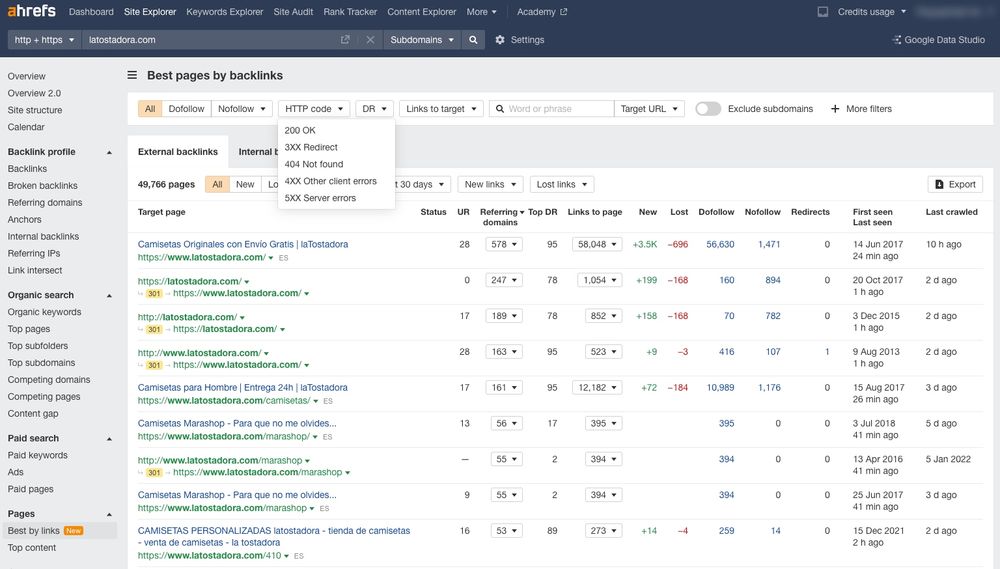This screenshot has height=569, width=1000.
Task: Open Camisetas para Hombre page link
Action: point(242,387)
